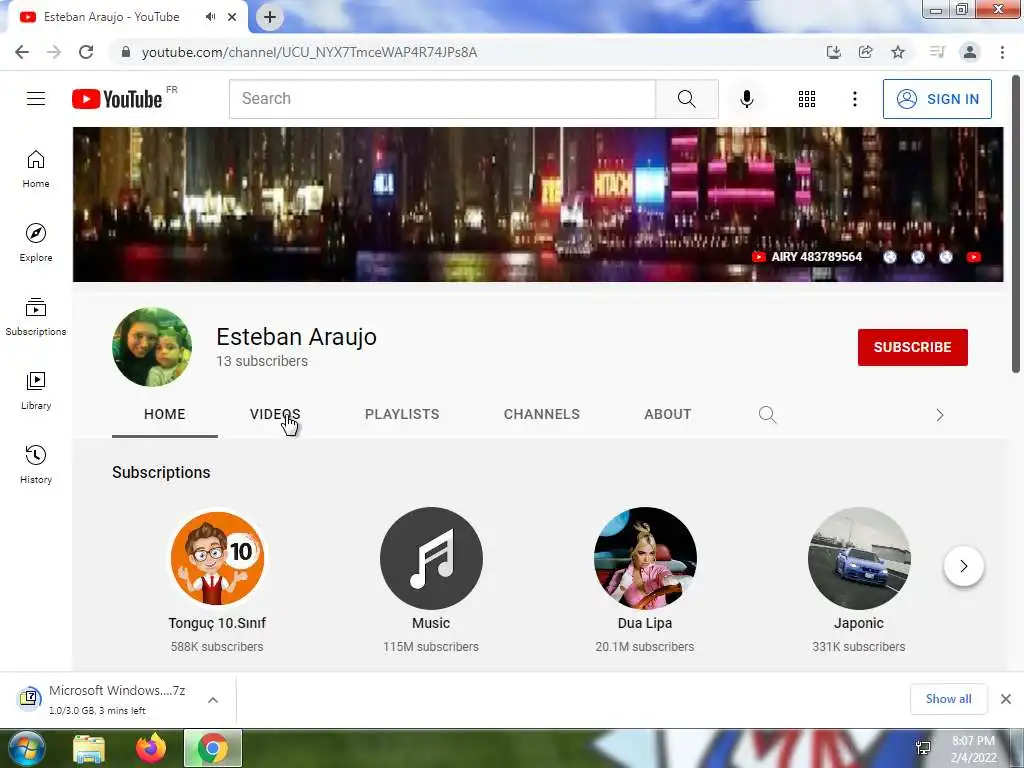Switch to the VIDEOS channel tab

[275, 414]
